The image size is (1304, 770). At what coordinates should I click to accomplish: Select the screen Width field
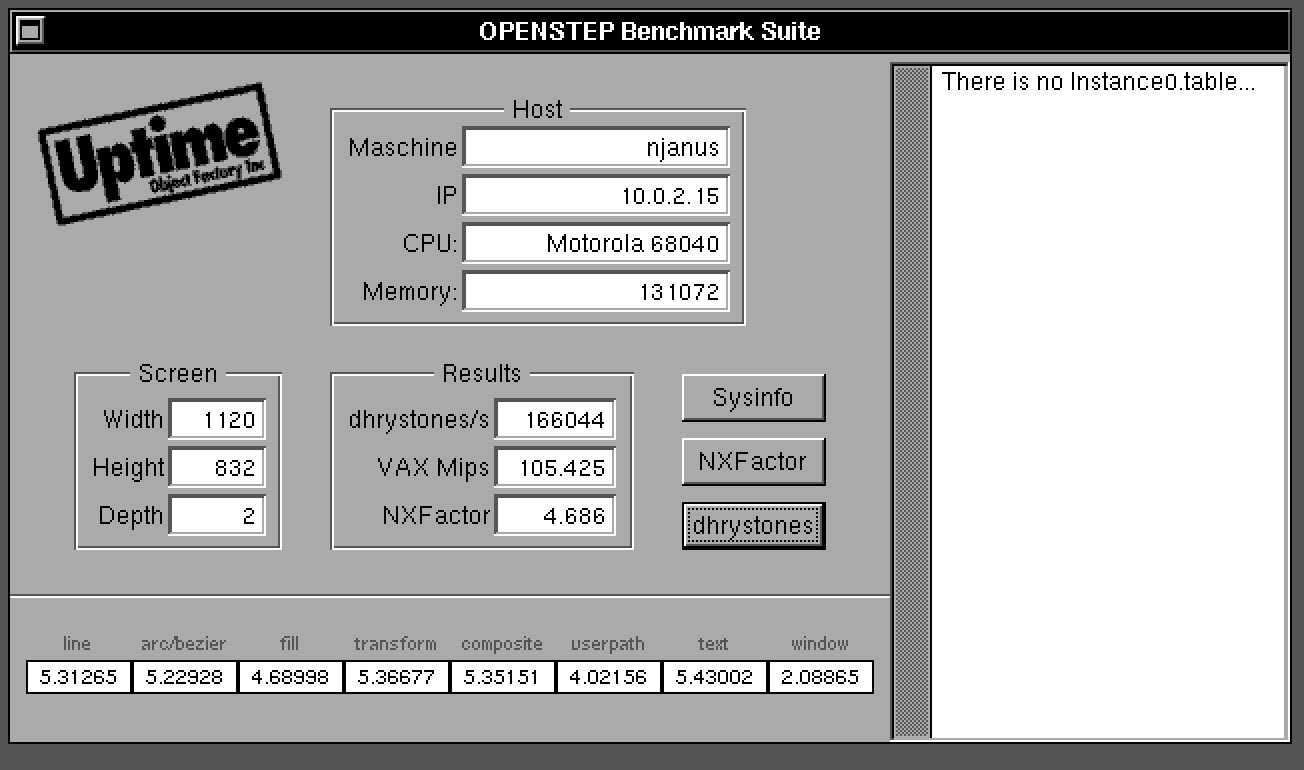tap(217, 420)
